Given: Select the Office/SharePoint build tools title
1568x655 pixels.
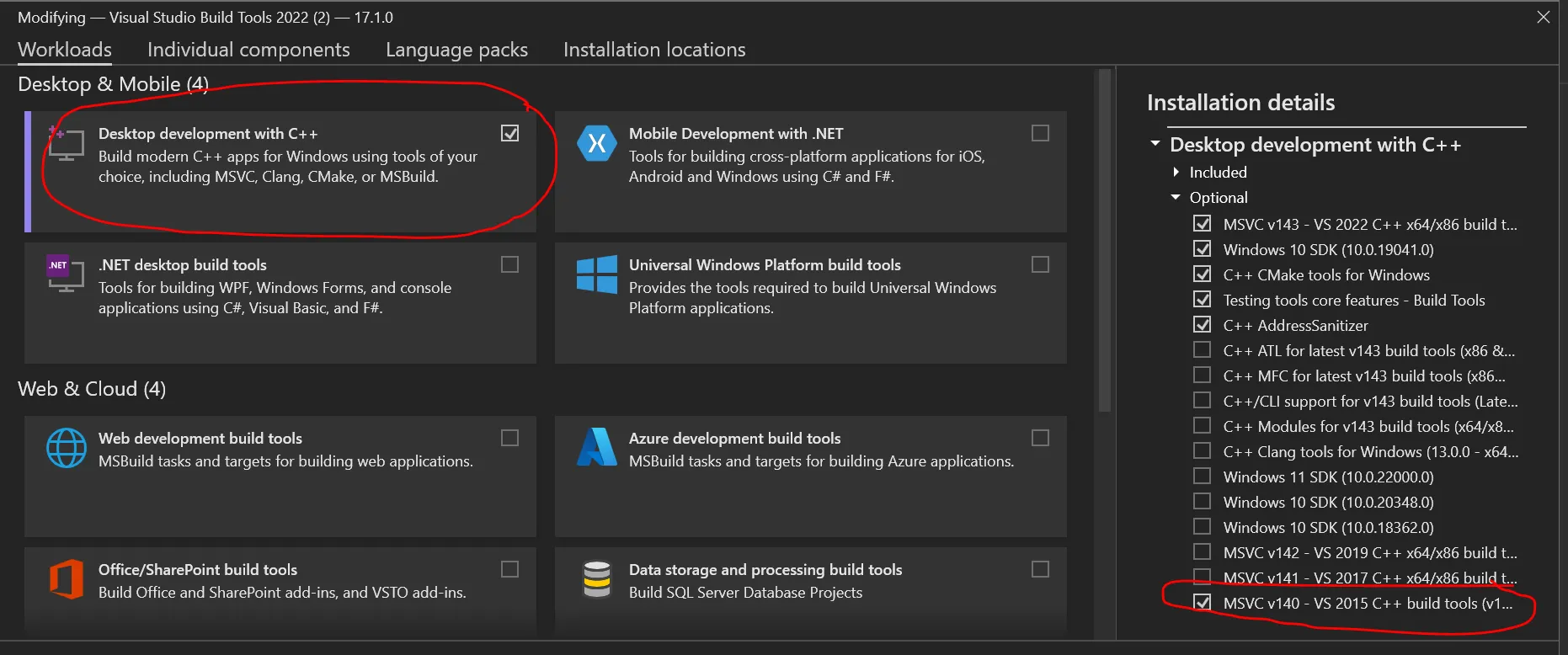Looking at the screenshot, I should coord(198,569).
